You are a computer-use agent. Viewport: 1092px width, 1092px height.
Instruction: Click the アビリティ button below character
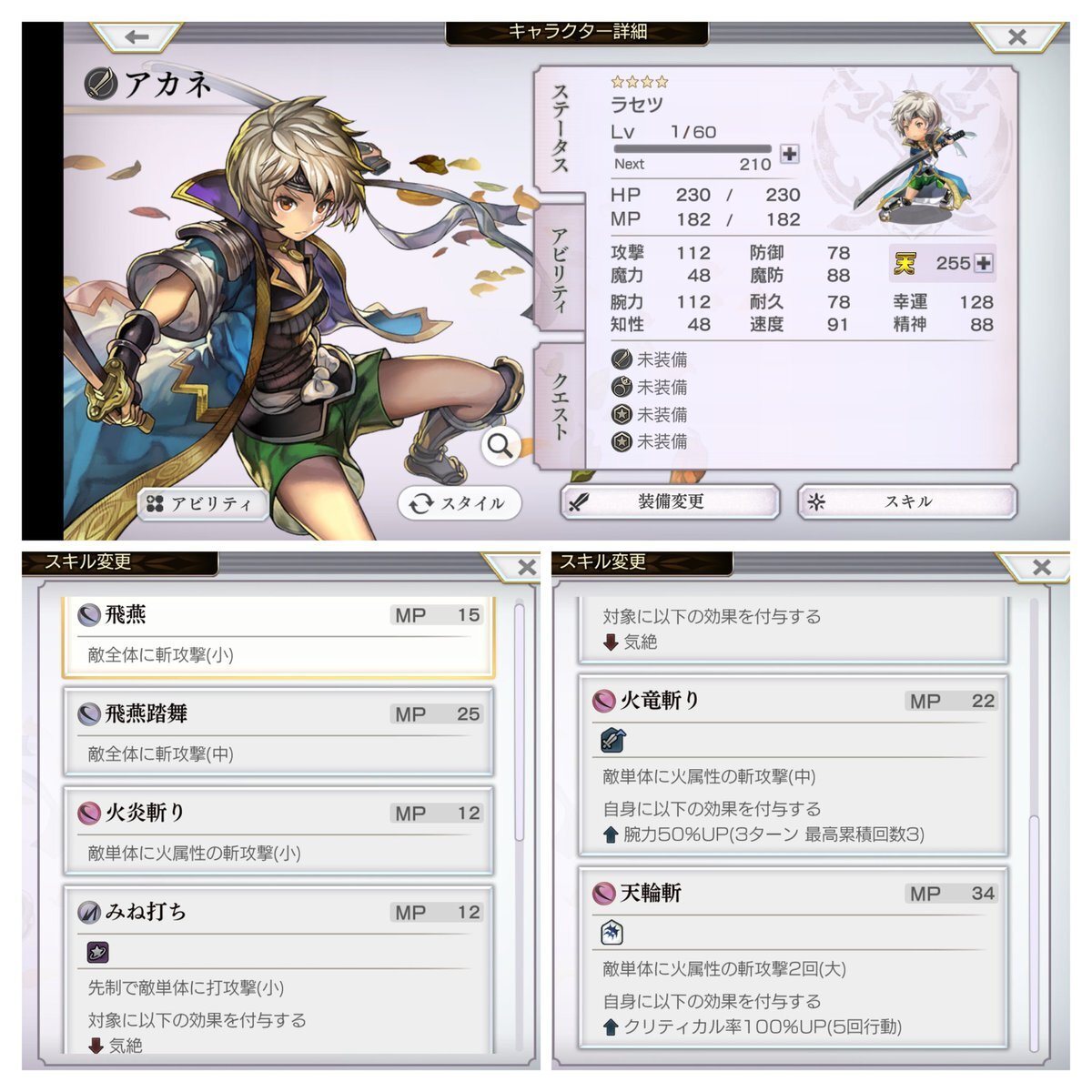click(204, 503)
